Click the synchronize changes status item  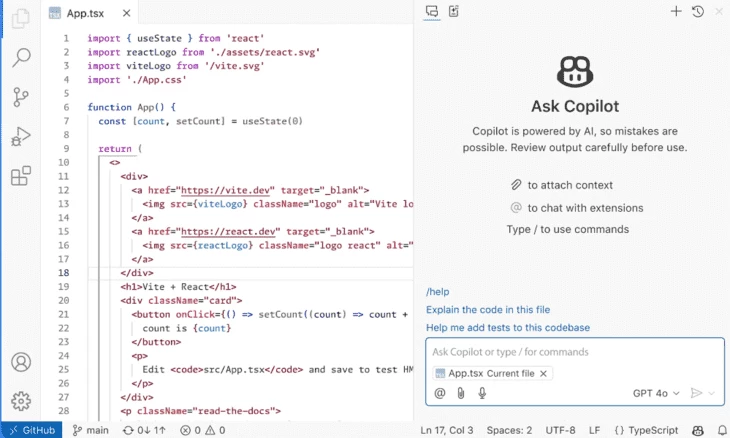point(144,430)
